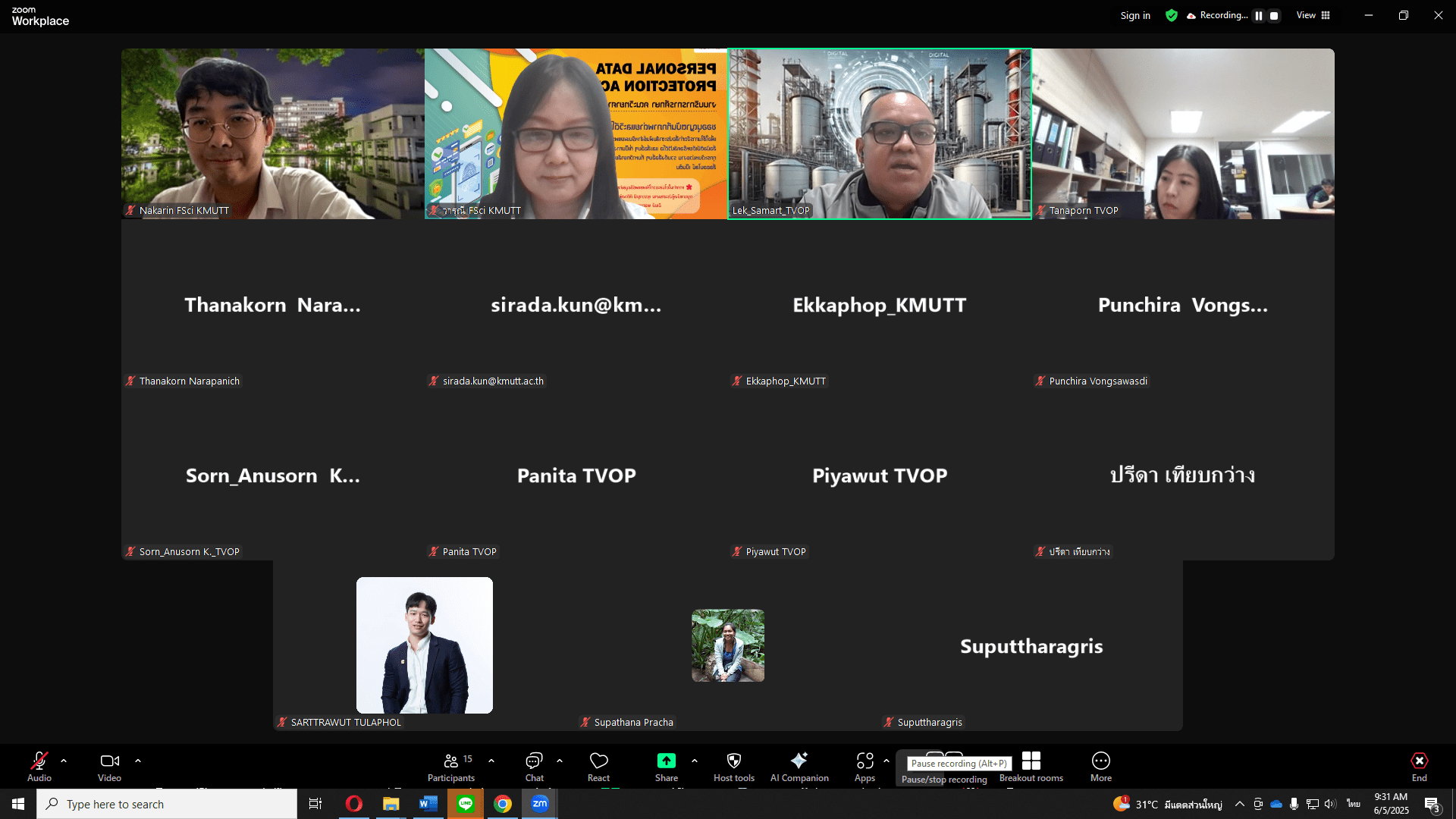This screenshot has height=819, width=1456.
Task: Click Piyawut TVOP participant tile
Action: [x=880, y=475]
